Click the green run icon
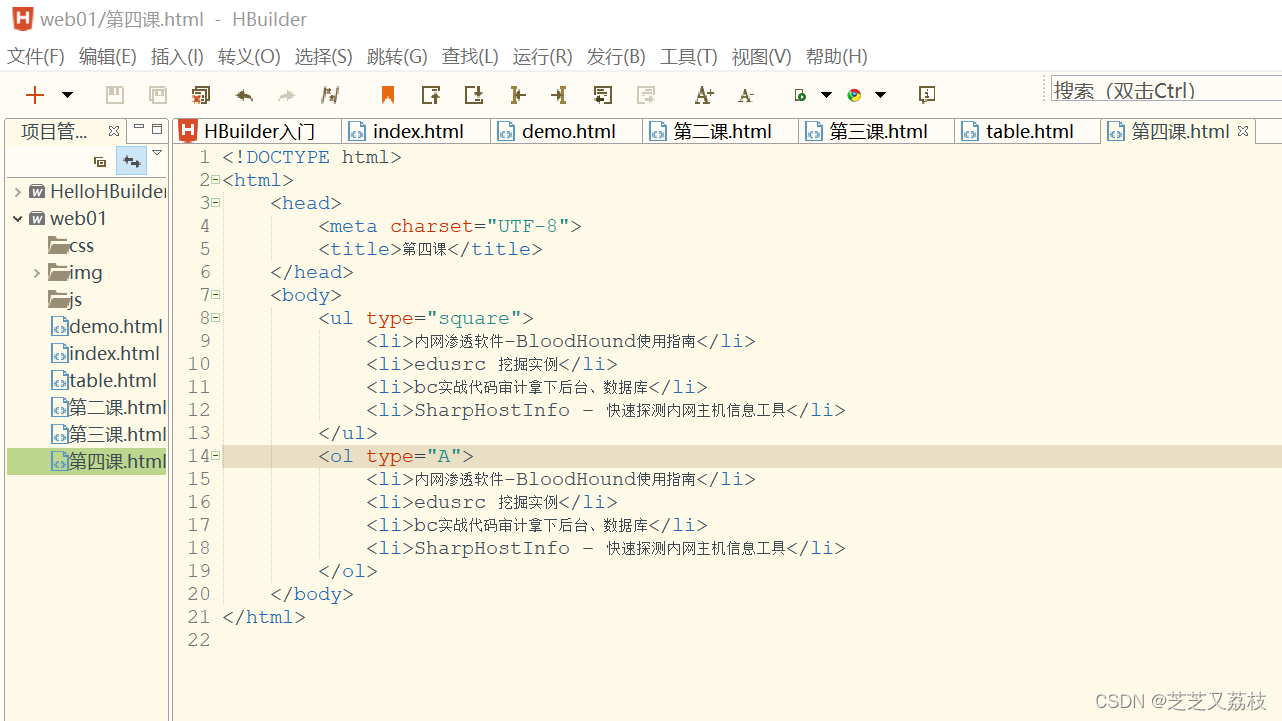 click(800, 95)
